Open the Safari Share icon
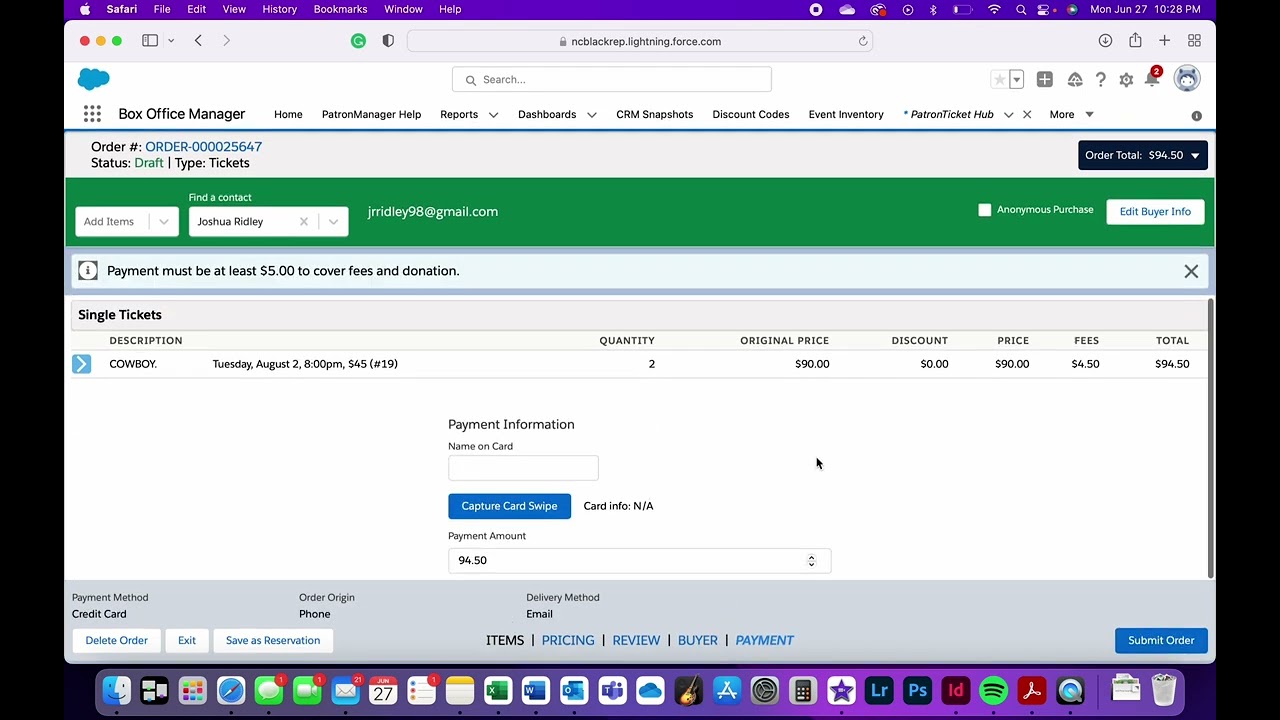The height and width of the screenshot is (720, 1280). pyautogui.click(x=1135, y=41)
